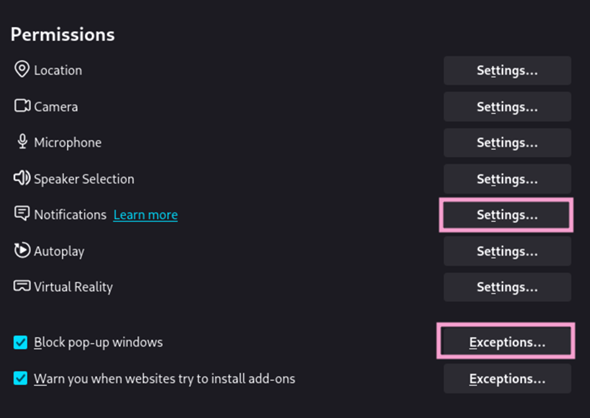Screen dimensions: 590x418
Task: Open Virtual Reality Settings button
Action: coord(507,287)
